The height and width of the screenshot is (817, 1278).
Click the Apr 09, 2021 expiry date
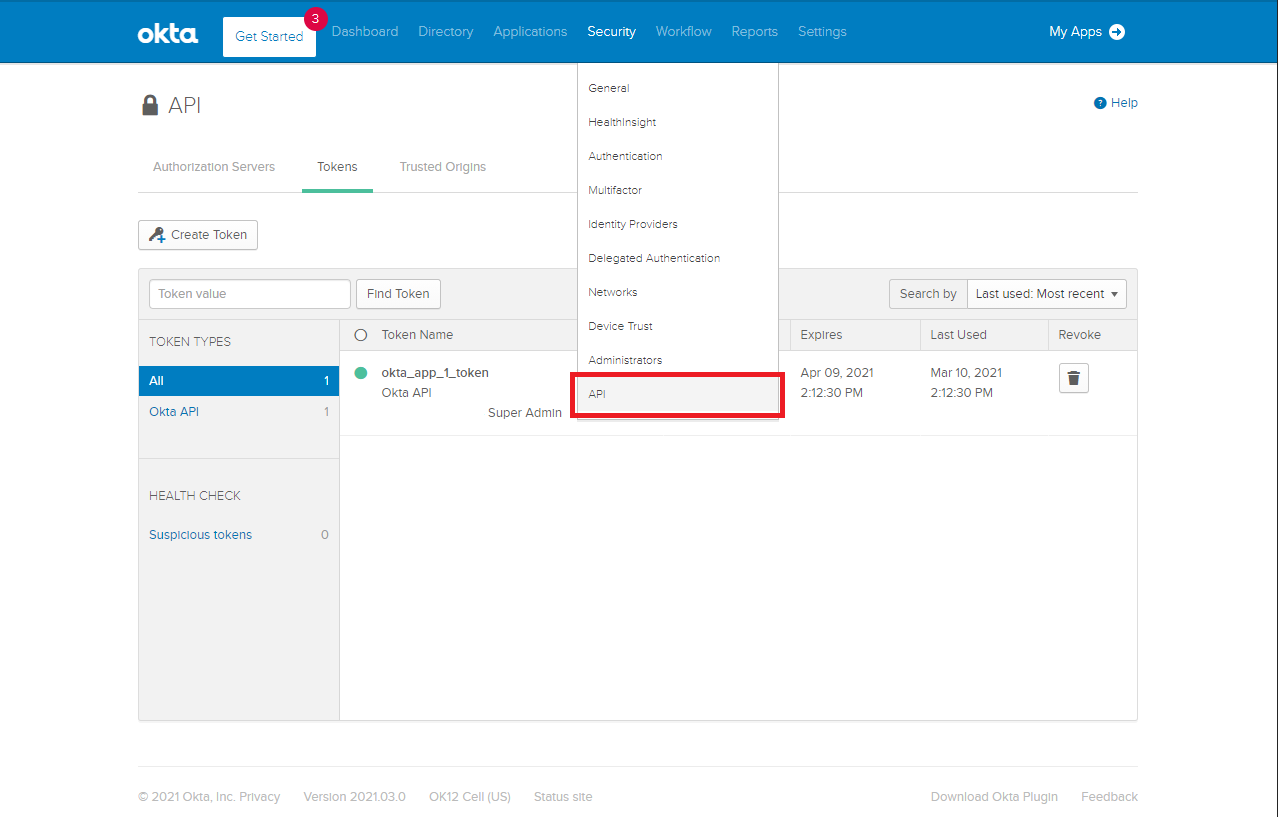coord(837,373)
